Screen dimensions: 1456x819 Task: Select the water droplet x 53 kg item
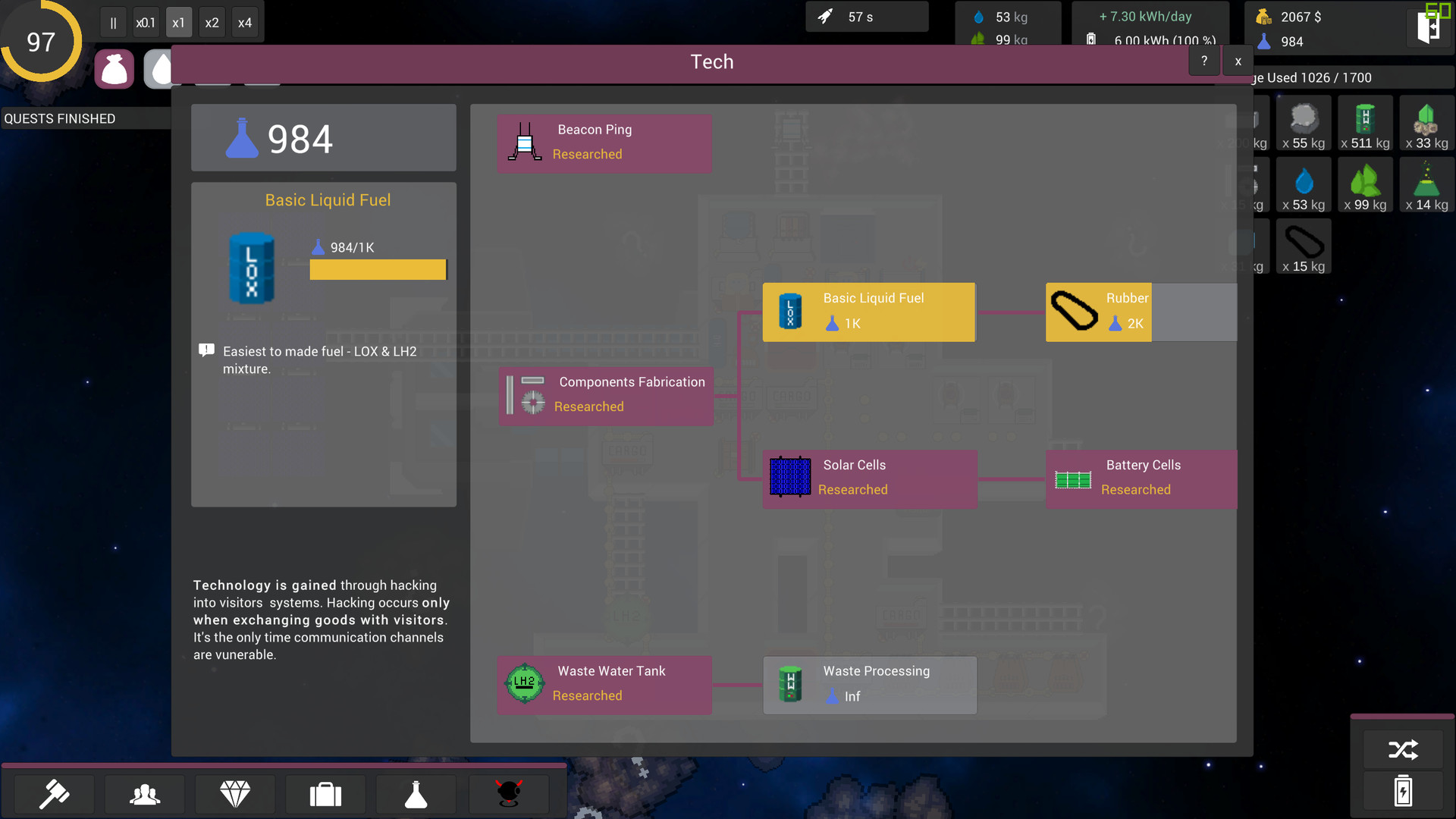(x=1303, y=184)
